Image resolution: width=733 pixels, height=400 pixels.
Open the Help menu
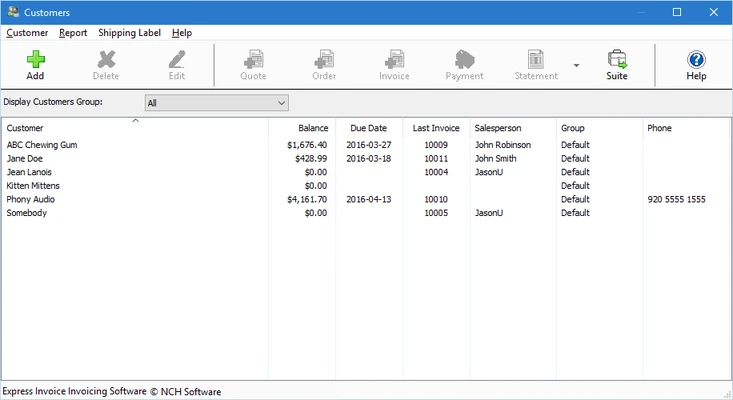click(182, 33)
